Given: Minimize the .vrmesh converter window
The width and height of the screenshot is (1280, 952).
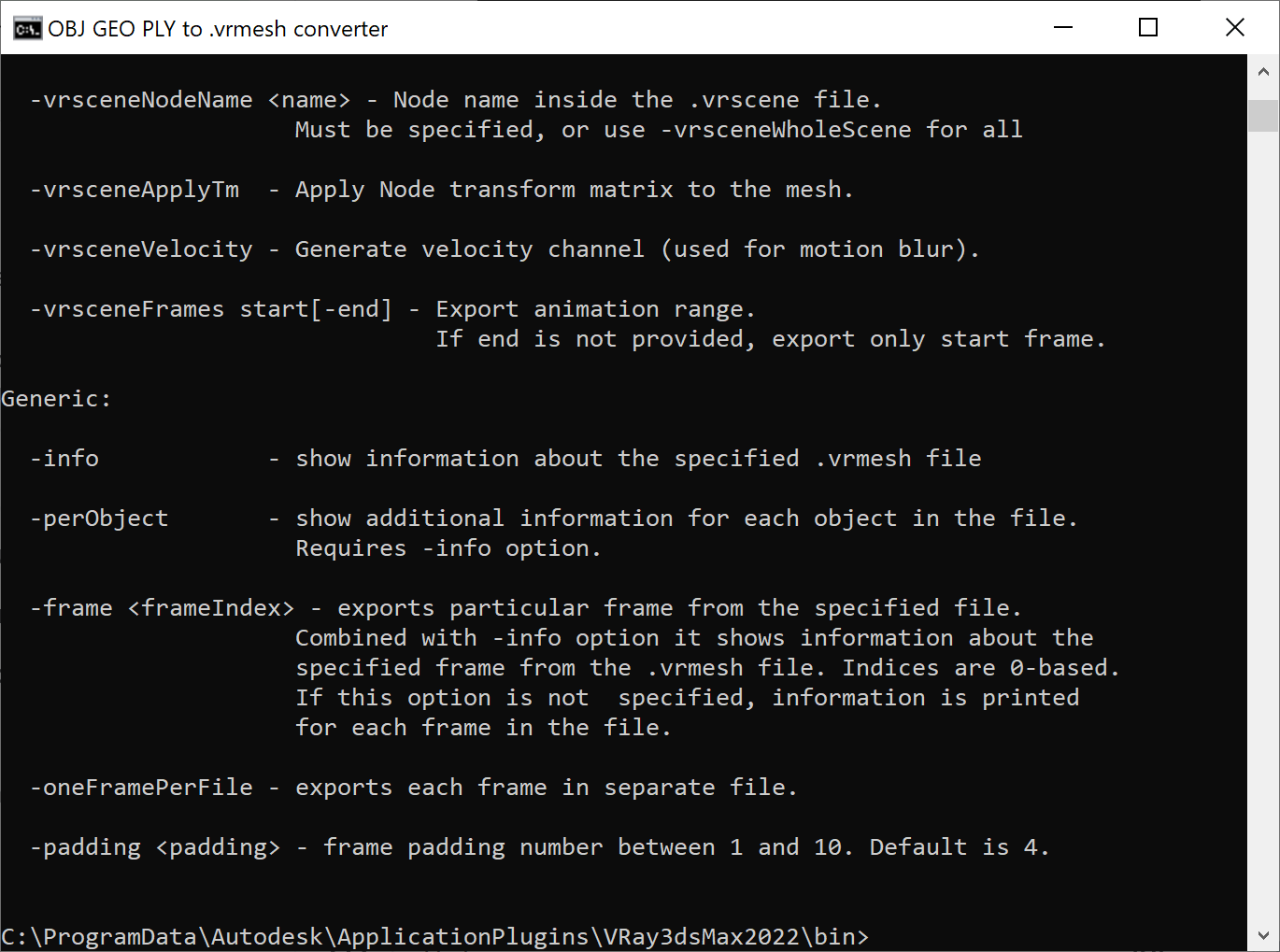Looking at the screenshot, I should tap(1063, 28).
